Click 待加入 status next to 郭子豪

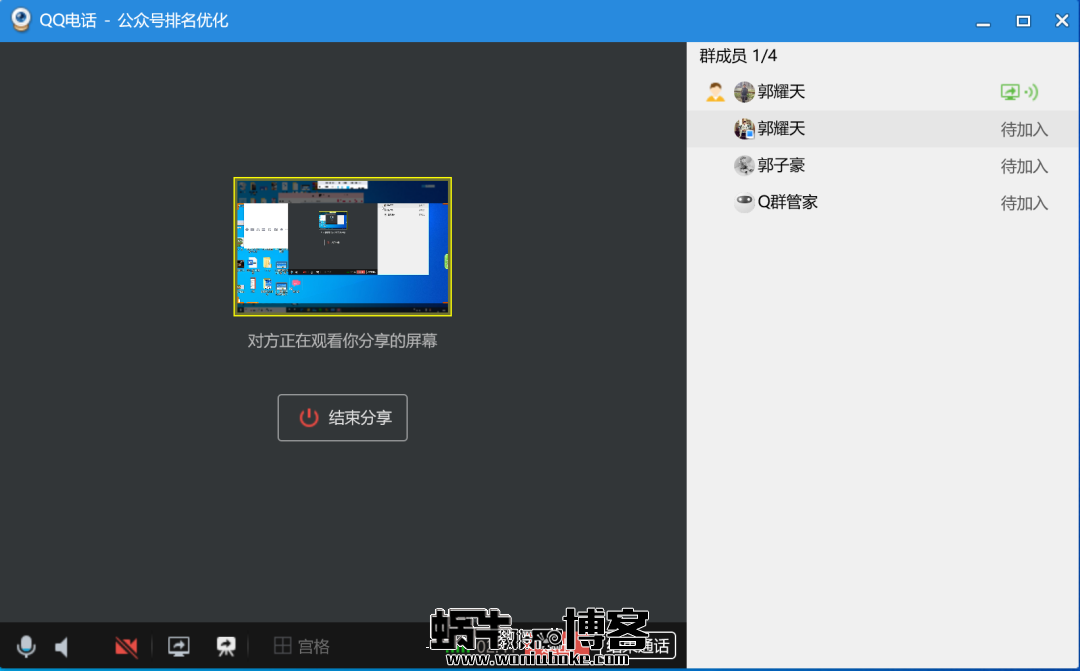click(x=1024, y=166)
